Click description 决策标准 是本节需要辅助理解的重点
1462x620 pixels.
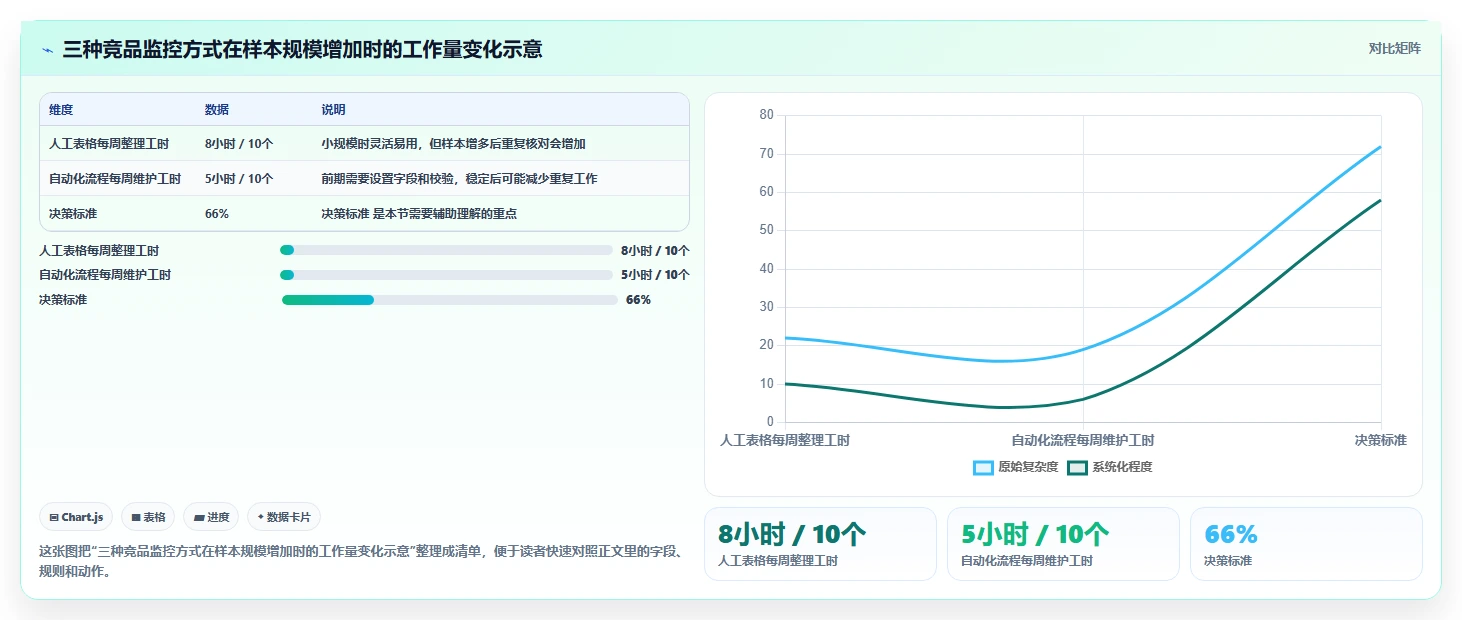point(419,214)
